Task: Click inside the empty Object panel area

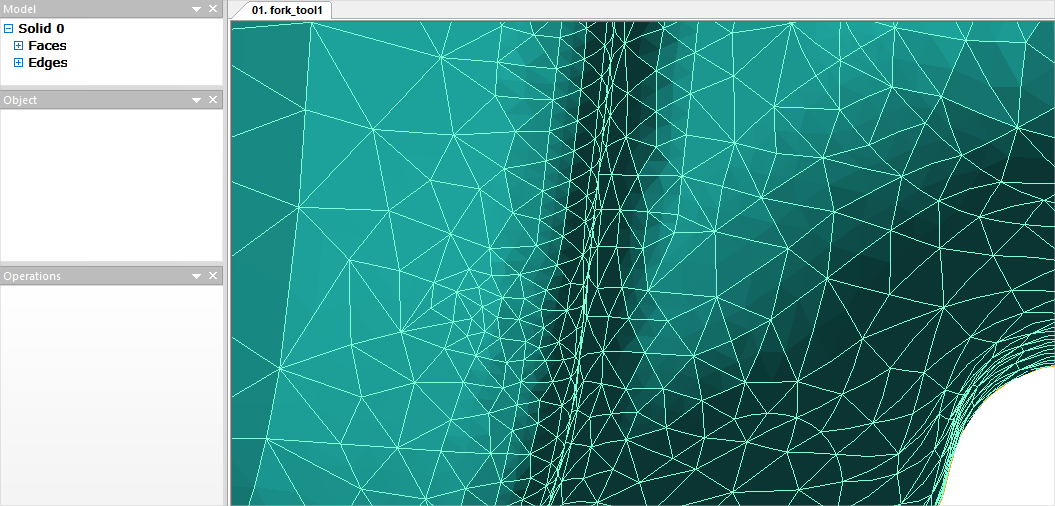Action: point(110,185)
